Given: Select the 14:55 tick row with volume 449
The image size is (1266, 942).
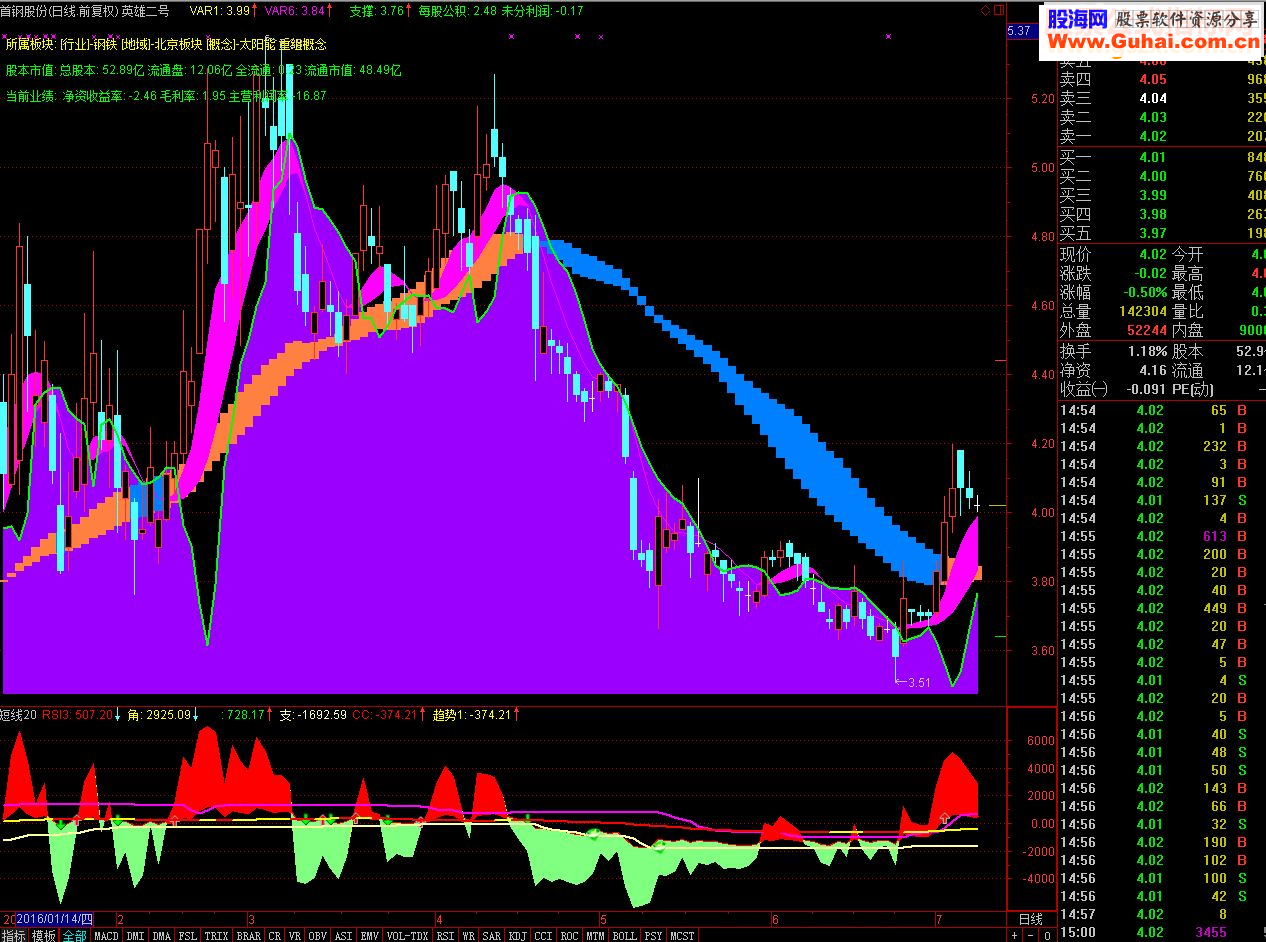Looking at the screenshot, I should (1162, 608).
